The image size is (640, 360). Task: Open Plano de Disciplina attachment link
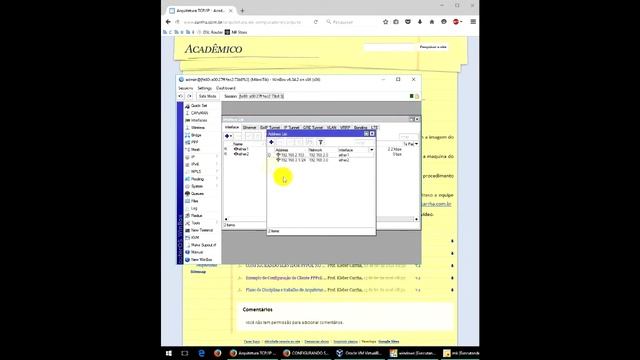(285, 290)
